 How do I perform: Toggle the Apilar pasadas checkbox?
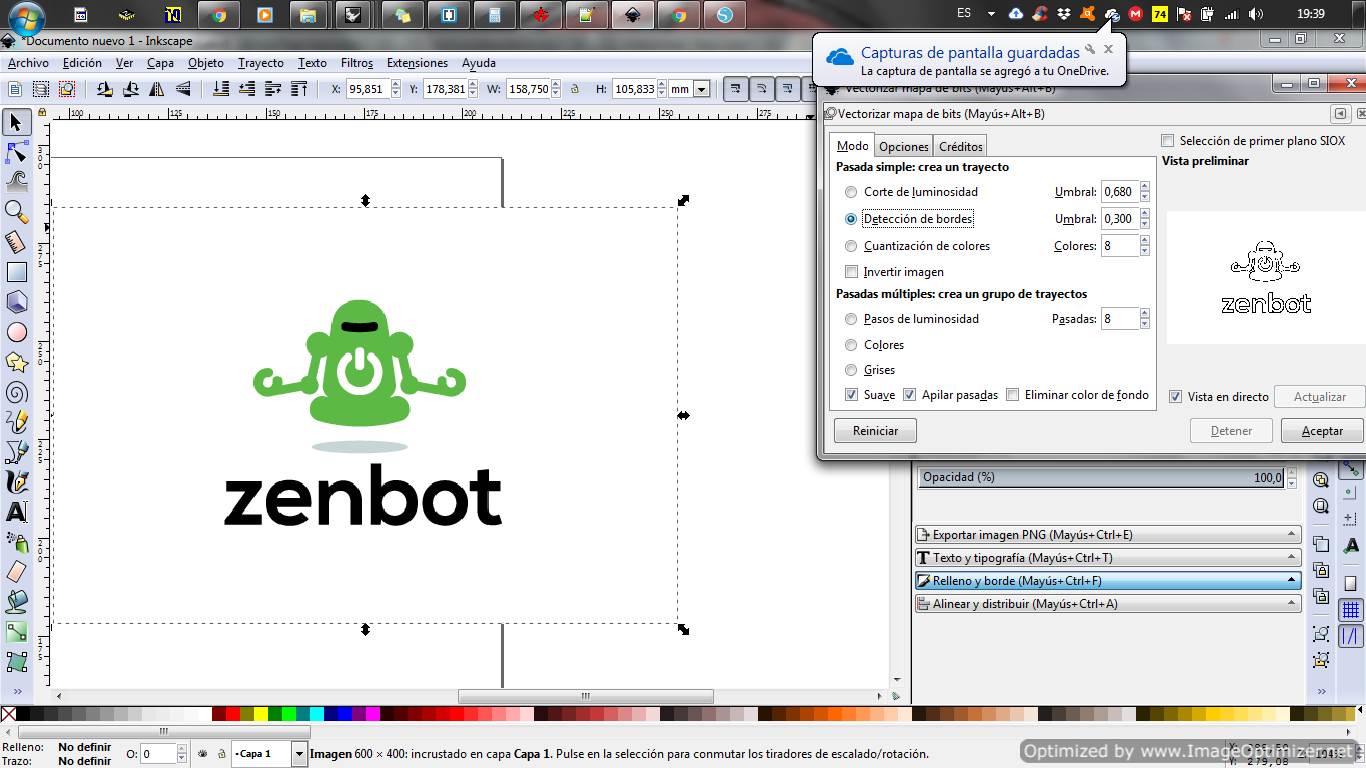coord(909,395)
